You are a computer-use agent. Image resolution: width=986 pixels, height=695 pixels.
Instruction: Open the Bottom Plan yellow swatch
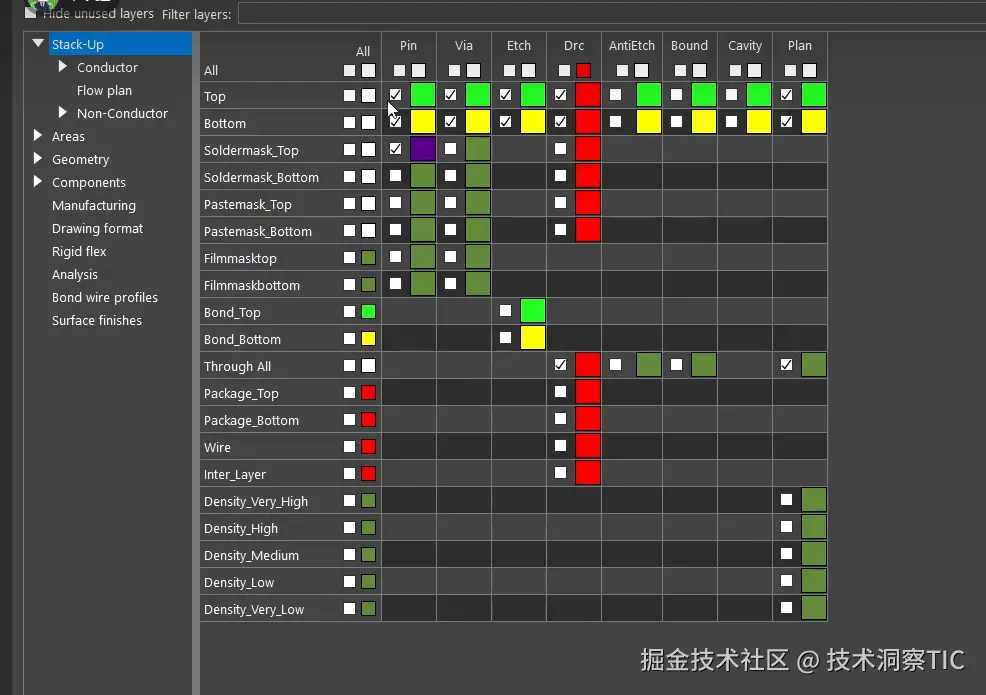[x=814, y=122]
